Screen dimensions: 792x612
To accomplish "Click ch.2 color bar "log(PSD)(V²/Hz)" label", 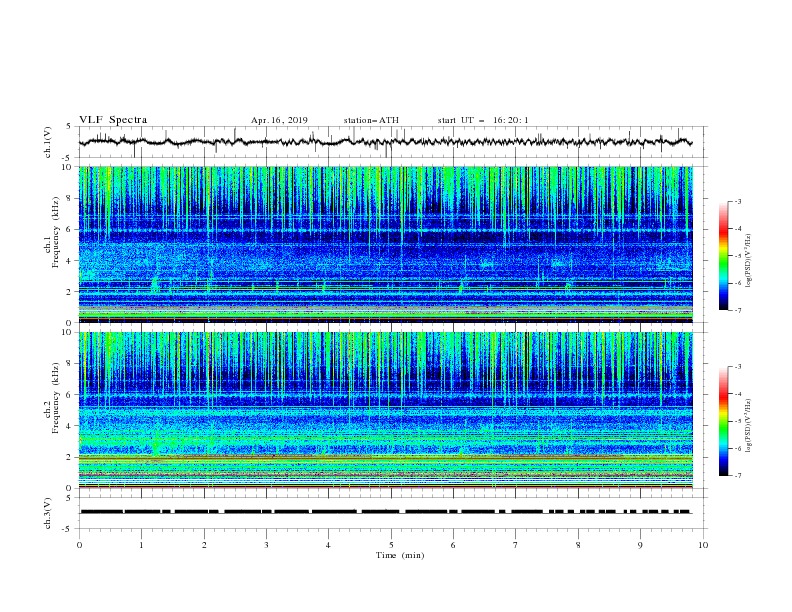I will click(749, 426).
